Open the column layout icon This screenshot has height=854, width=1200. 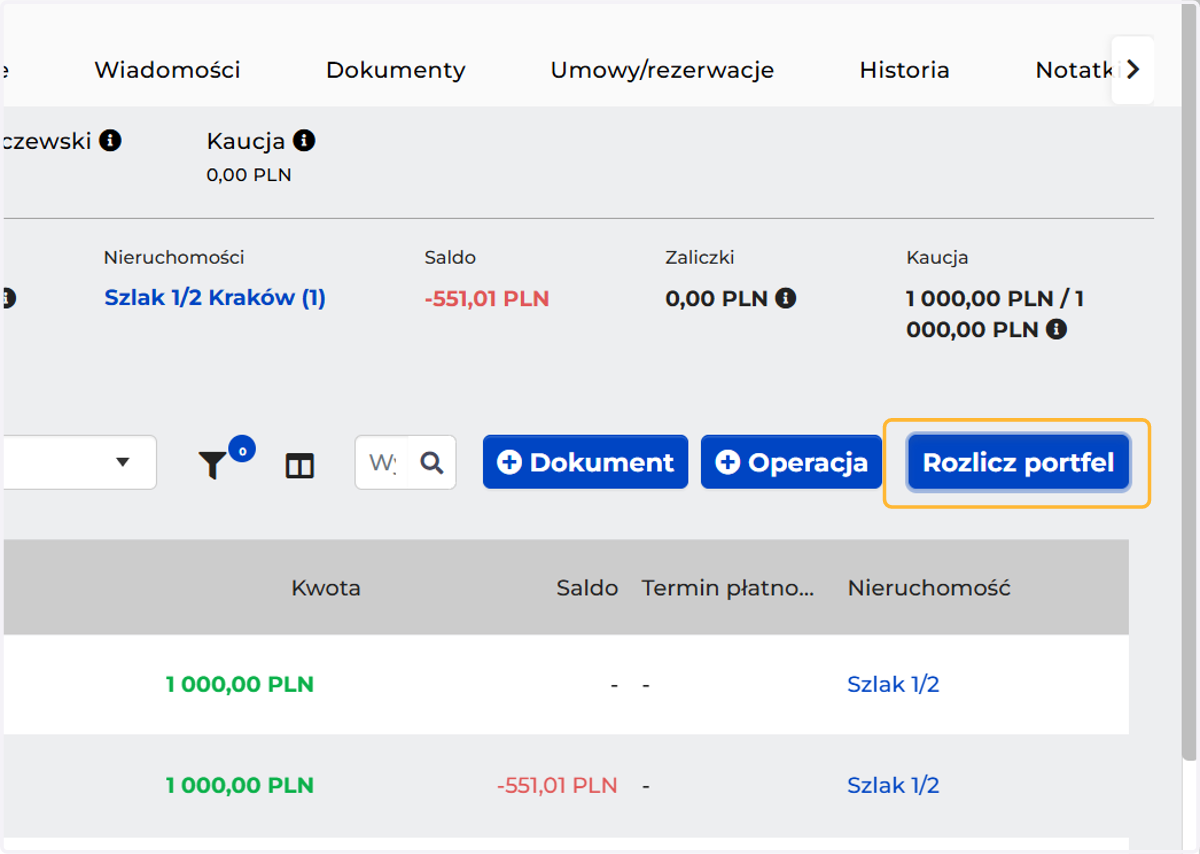300,466
